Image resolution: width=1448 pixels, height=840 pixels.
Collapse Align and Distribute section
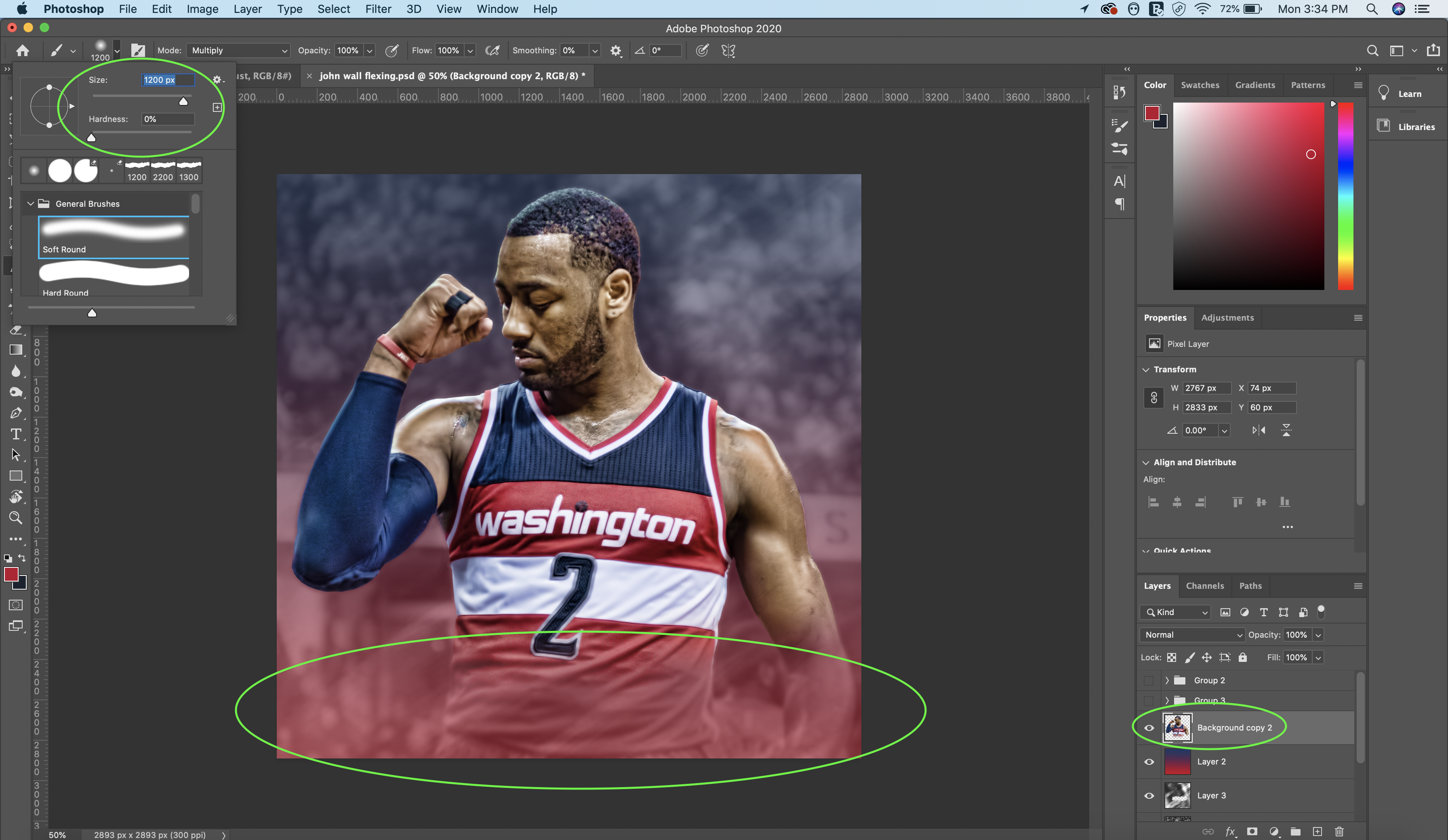click(1146, 463)
